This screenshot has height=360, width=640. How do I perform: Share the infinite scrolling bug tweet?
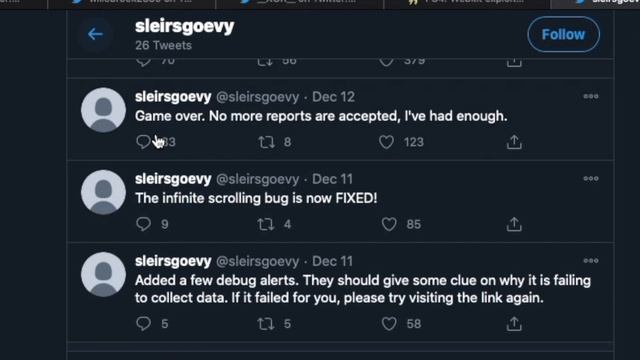click(514, 224)
